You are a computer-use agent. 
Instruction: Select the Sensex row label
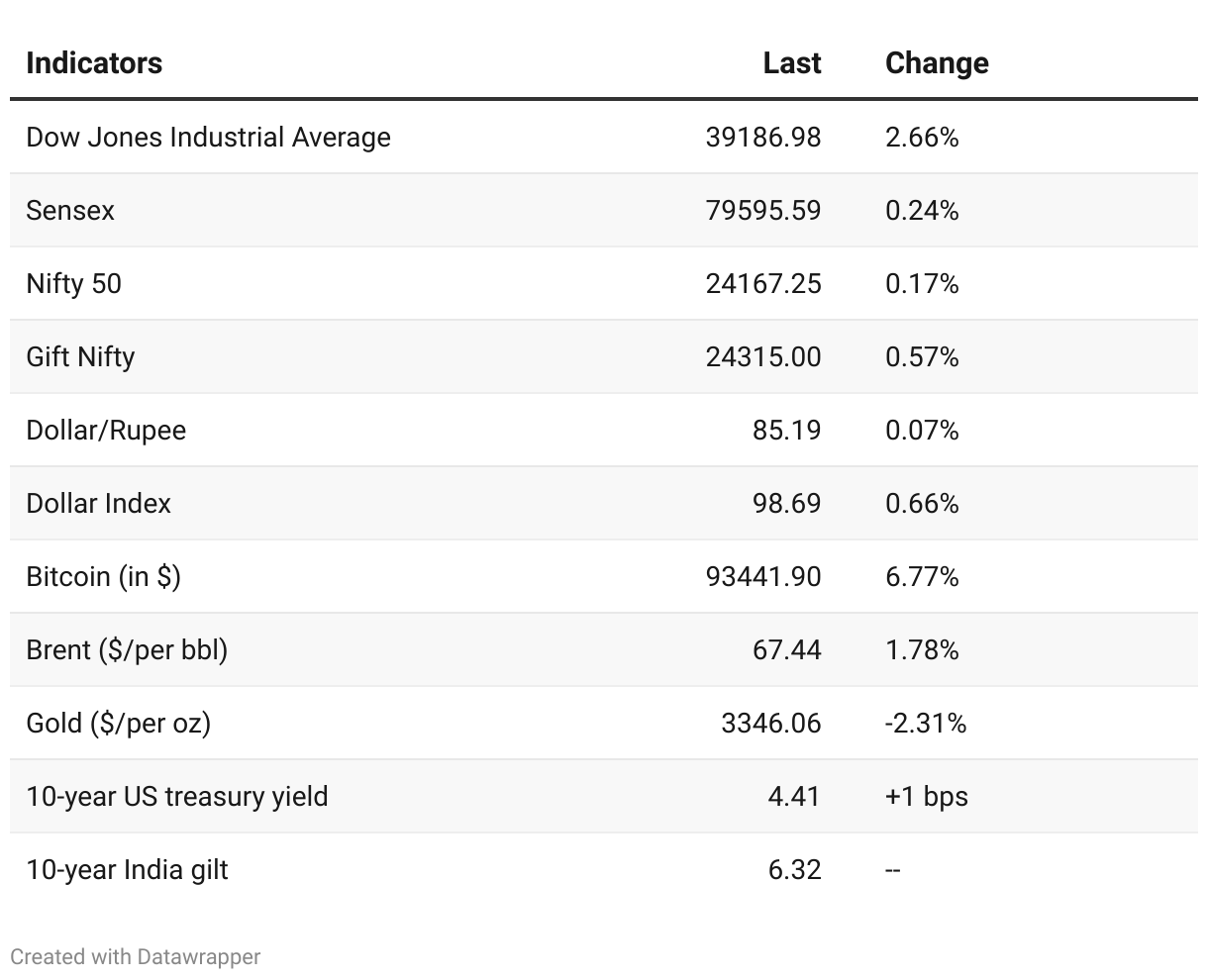point(70,210)
